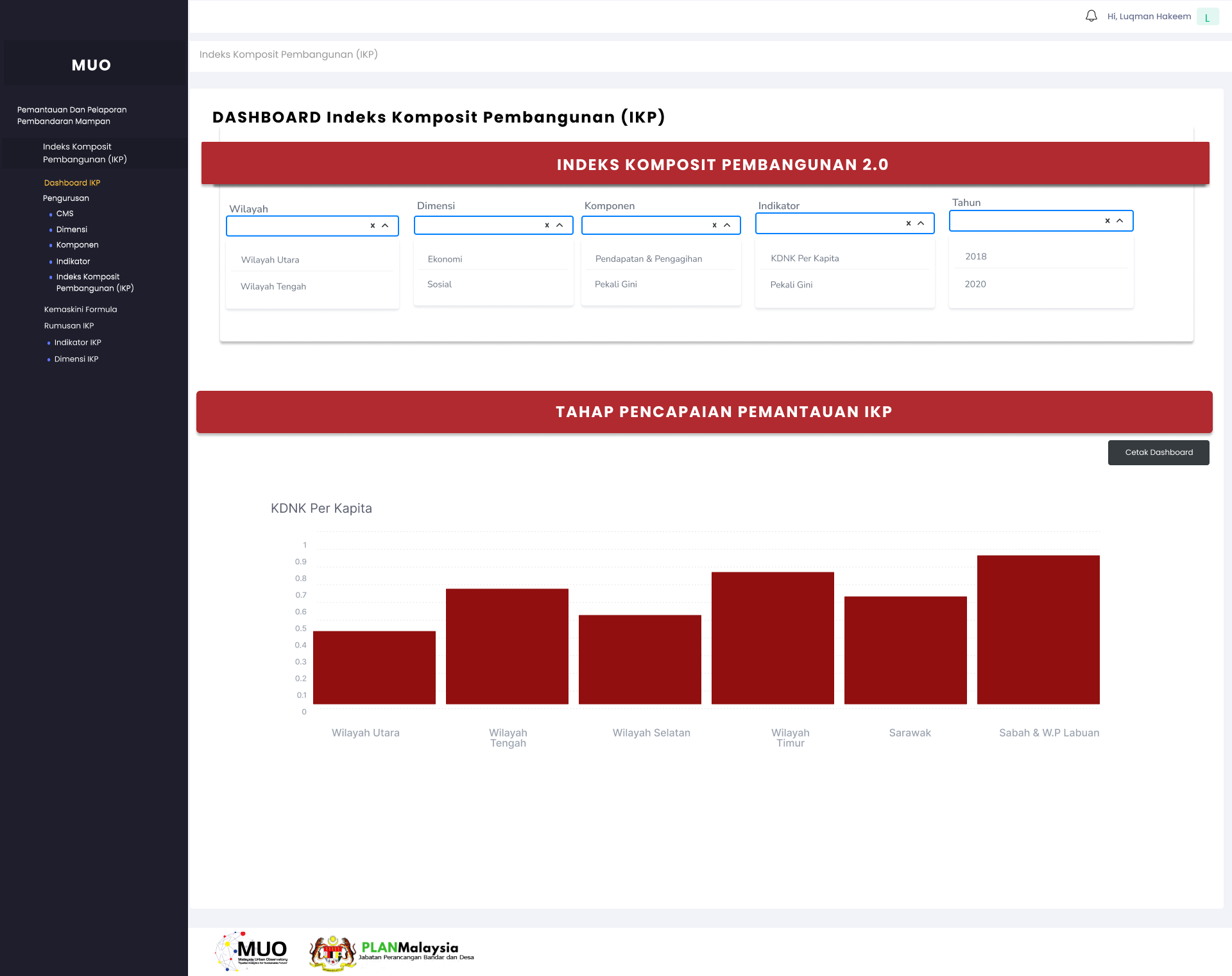Clear the Wilayah dropdown with x icon
The width and height of the screenshot is (1232, 976).
[373, 226]
